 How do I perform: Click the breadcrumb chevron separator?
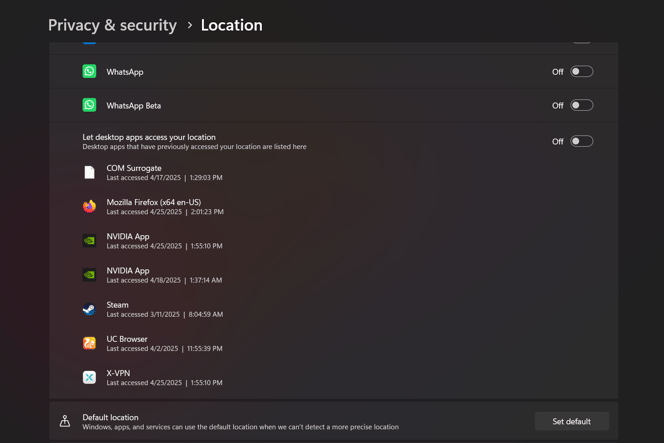tap(190, 25)
